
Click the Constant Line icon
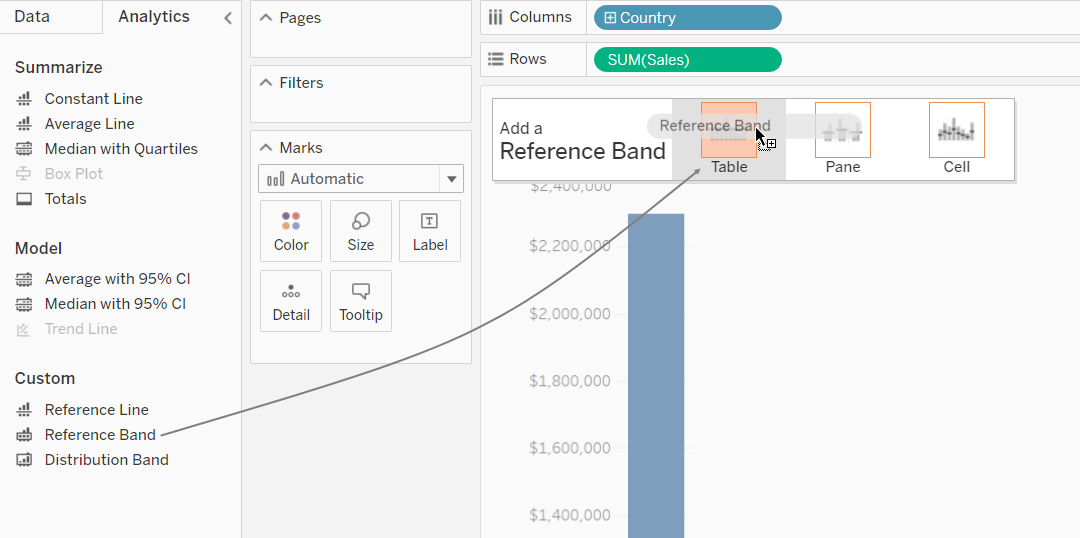click(x=24, y=99)
